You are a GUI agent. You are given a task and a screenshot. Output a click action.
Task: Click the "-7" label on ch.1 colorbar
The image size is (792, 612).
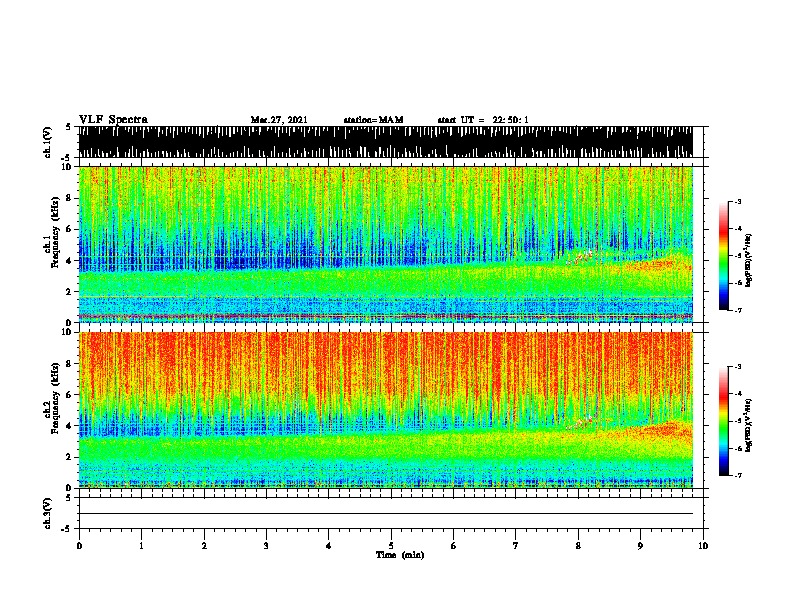point(737,310)
